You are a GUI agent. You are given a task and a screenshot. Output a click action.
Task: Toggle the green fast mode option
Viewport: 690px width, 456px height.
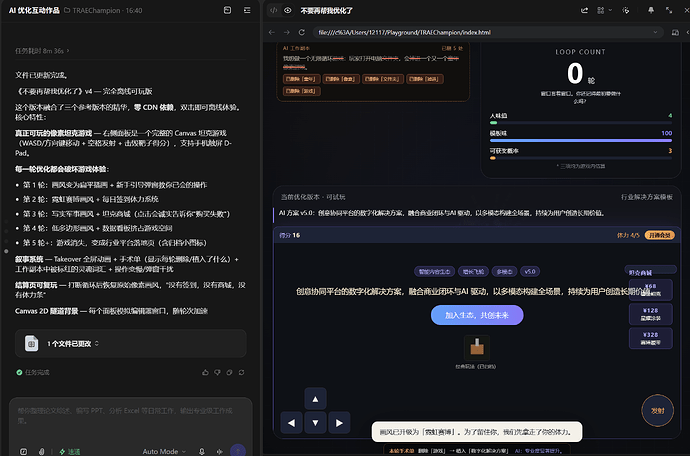point(70,451)
